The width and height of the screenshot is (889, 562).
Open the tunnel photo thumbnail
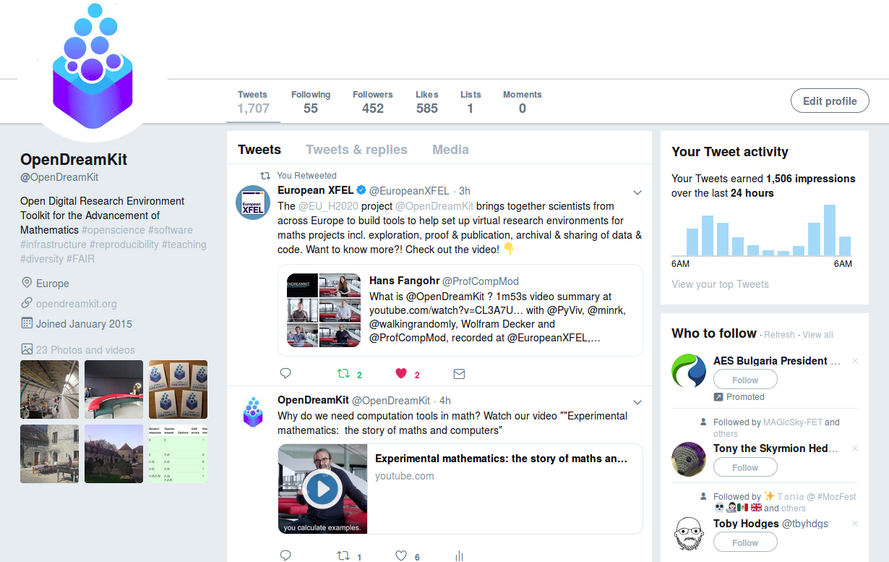(x=49, y=390)
